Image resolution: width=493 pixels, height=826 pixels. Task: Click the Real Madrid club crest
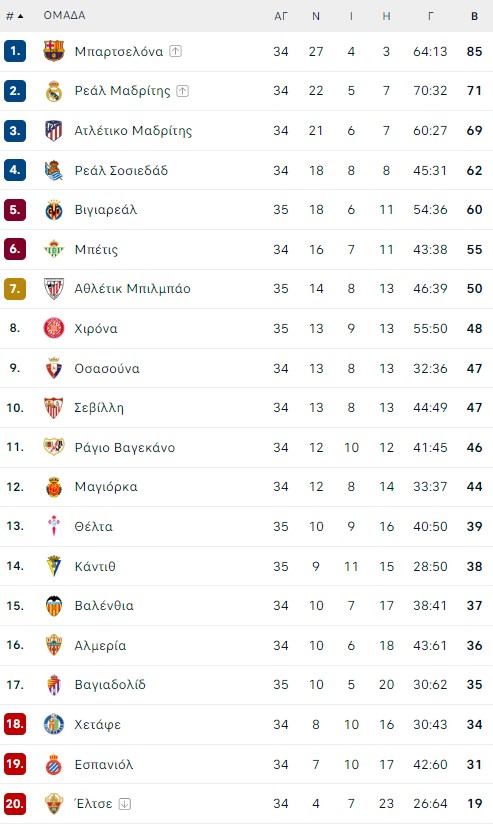[x=54, y=91]
